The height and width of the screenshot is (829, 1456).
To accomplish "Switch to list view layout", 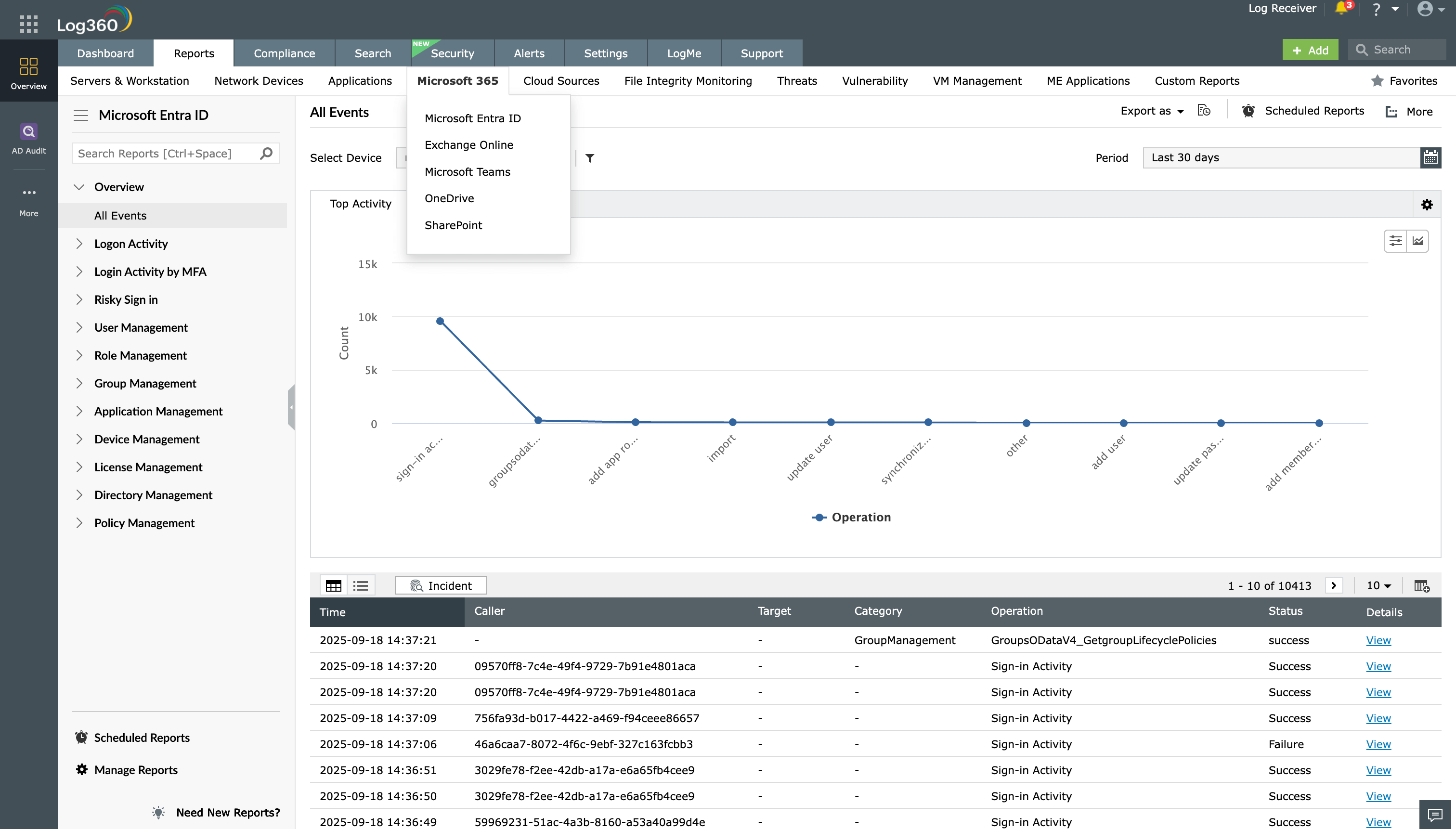I will [361, 586].
